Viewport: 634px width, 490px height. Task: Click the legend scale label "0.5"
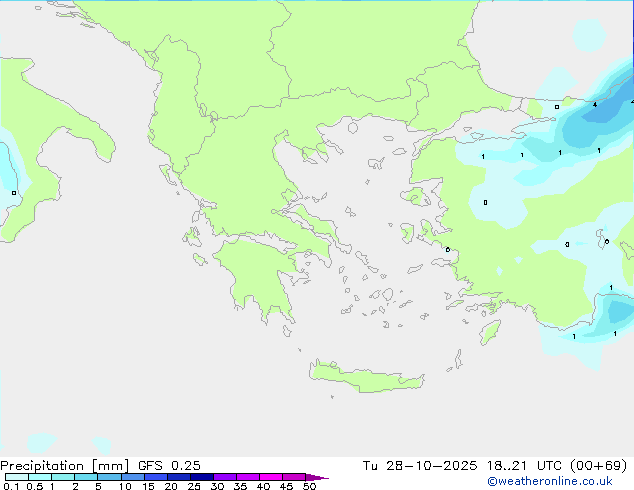coord(35,486)
